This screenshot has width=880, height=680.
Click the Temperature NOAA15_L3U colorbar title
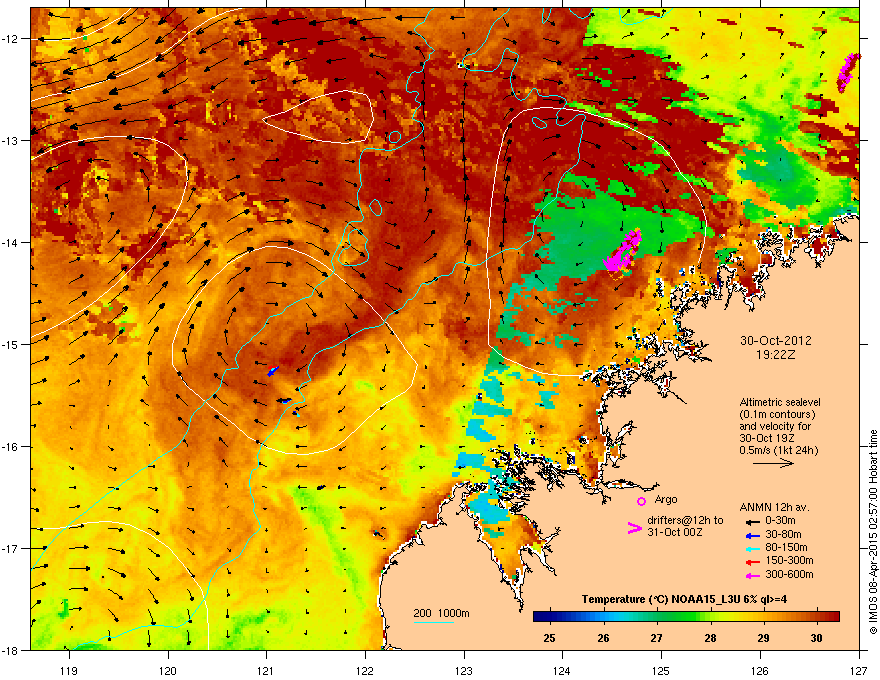(x=684, y=599)
